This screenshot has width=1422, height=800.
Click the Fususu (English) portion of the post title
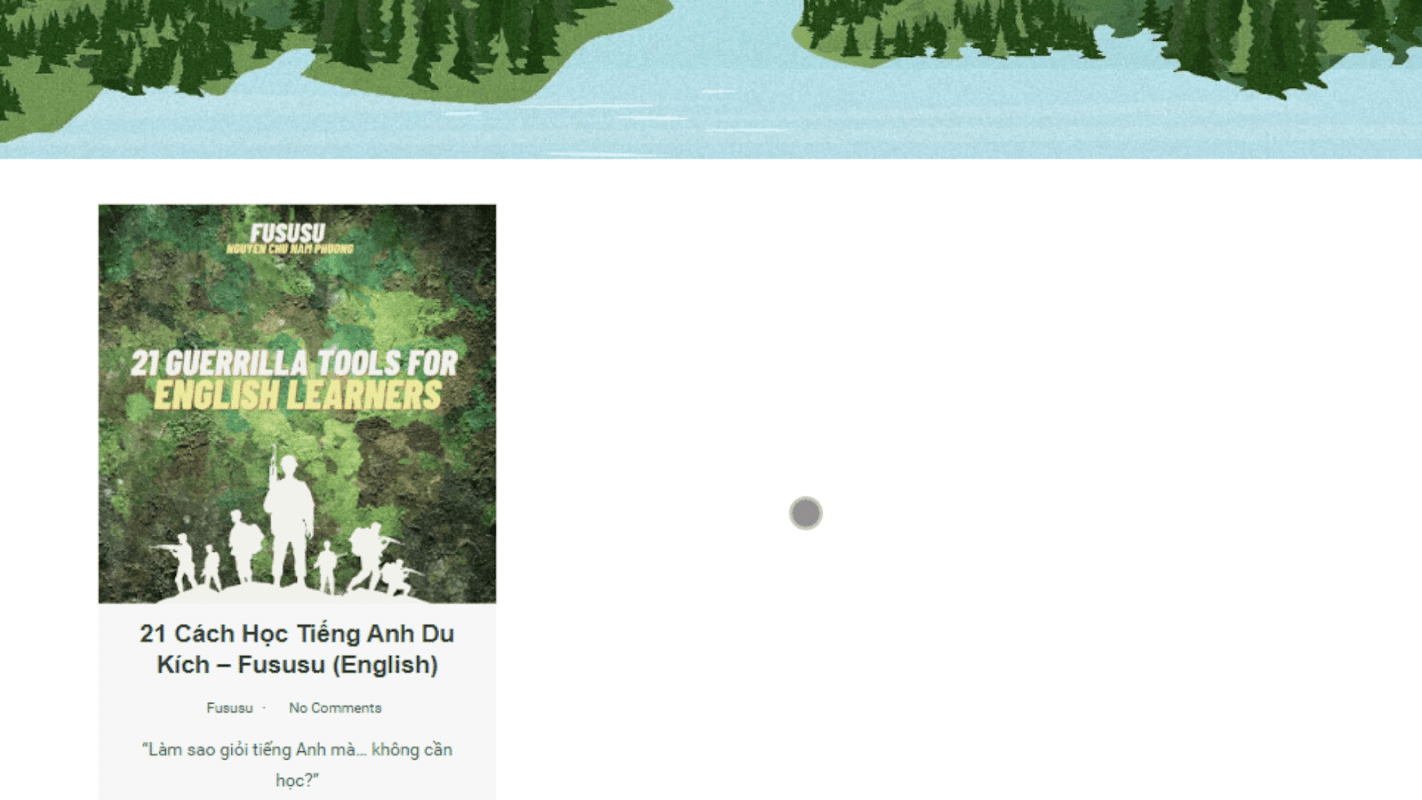click(x=338, y=665)
